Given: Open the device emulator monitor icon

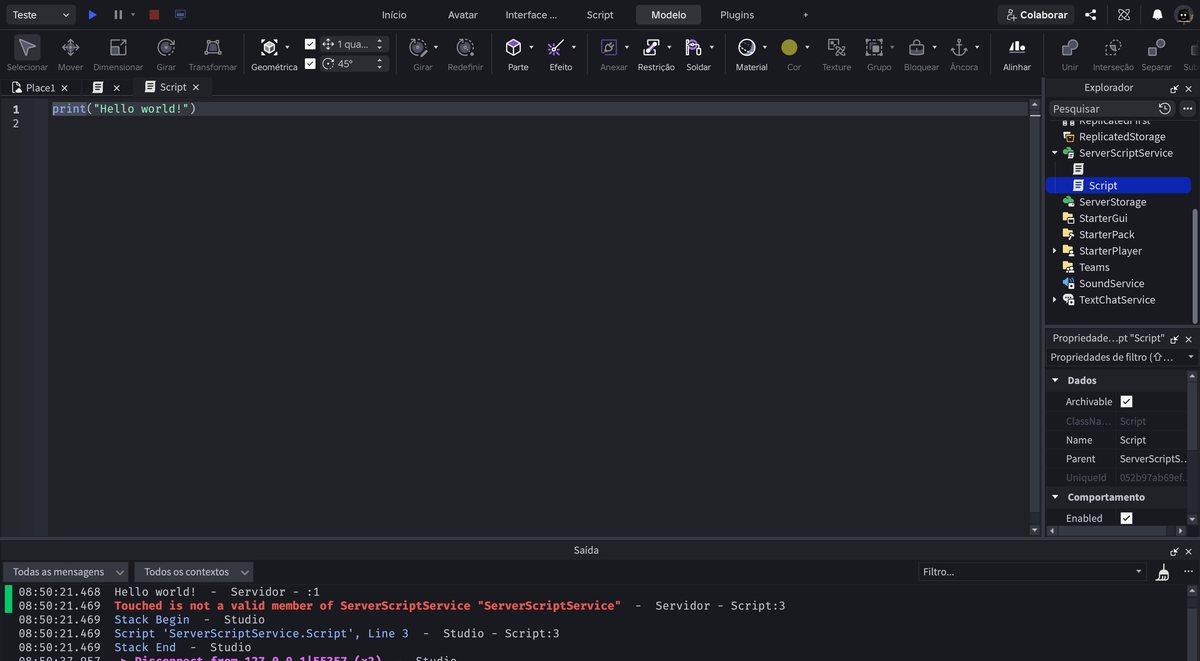Looking at the screenshot, I should point(180,15).
